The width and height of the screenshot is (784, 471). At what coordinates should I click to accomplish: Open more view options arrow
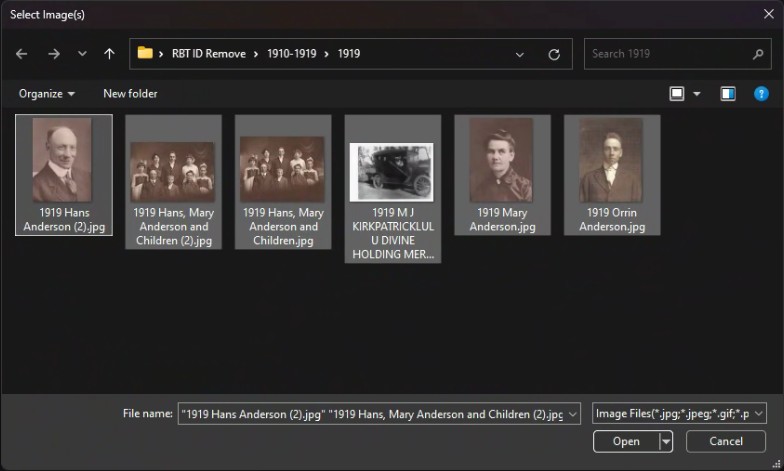(696, 94)
